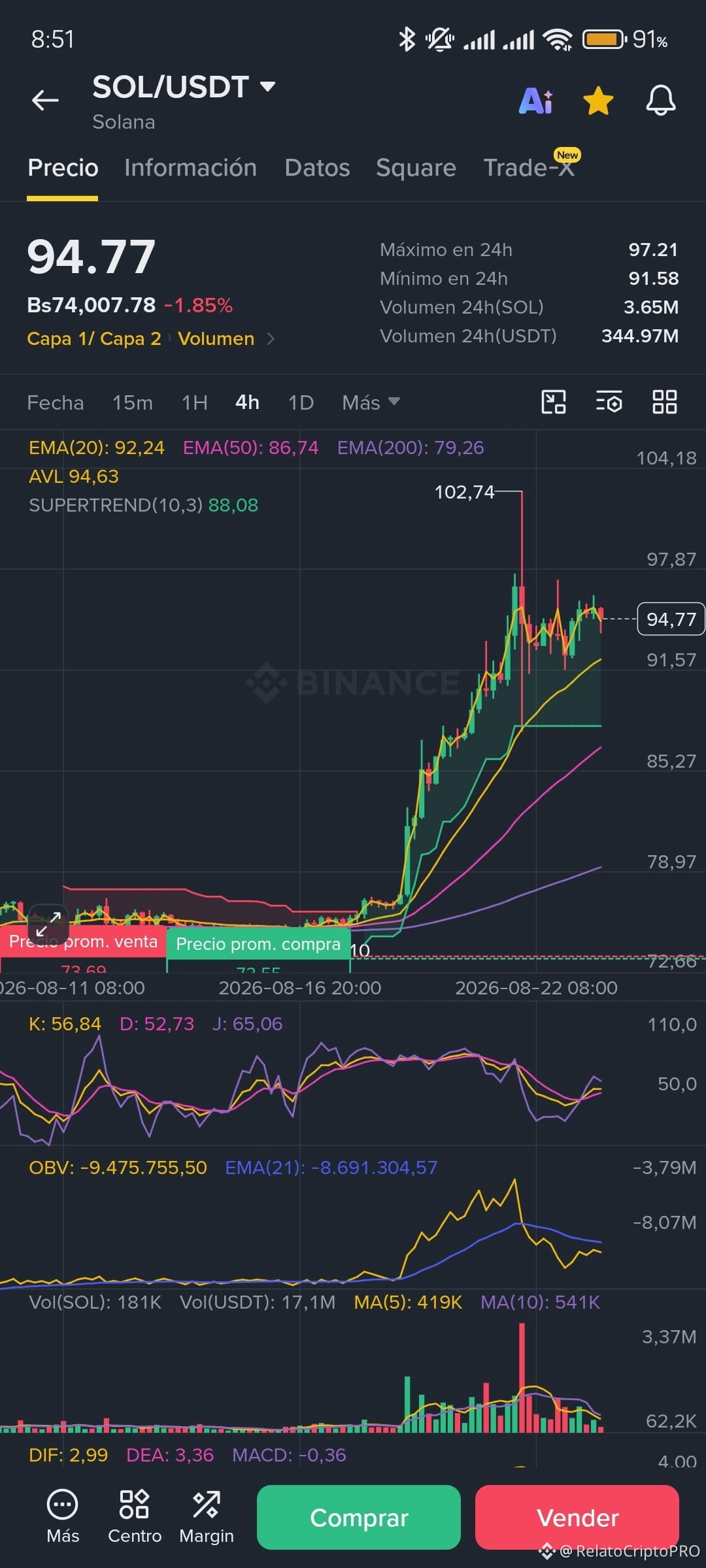Open Margin trading shortcut
Image resolution: width=706 pixels, height=1568 pixels.
tap(207, 1517)
